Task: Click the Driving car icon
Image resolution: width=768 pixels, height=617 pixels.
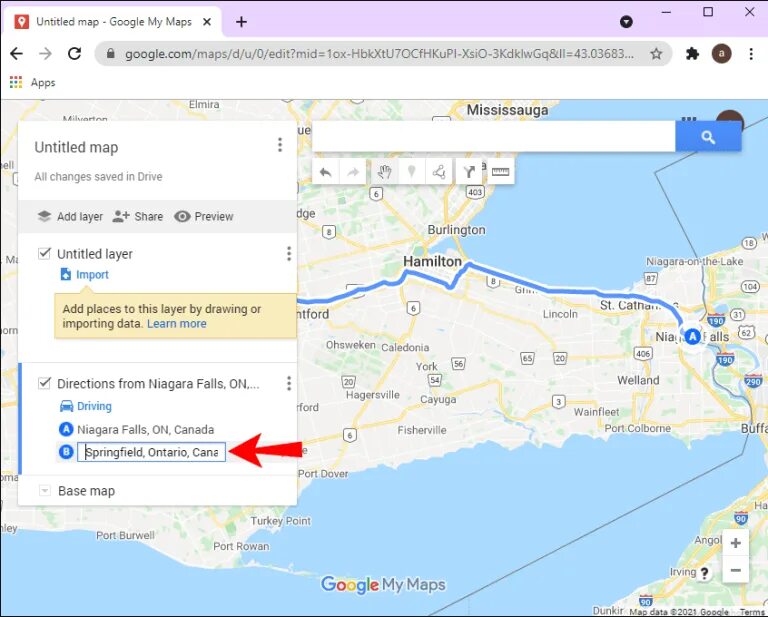Action: point(66,406)
